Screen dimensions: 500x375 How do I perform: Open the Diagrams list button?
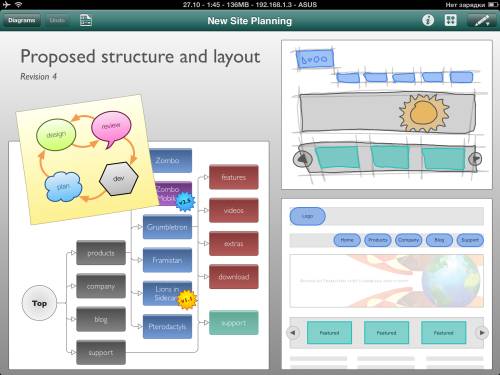pyautogui.click(x=22, y=20)
